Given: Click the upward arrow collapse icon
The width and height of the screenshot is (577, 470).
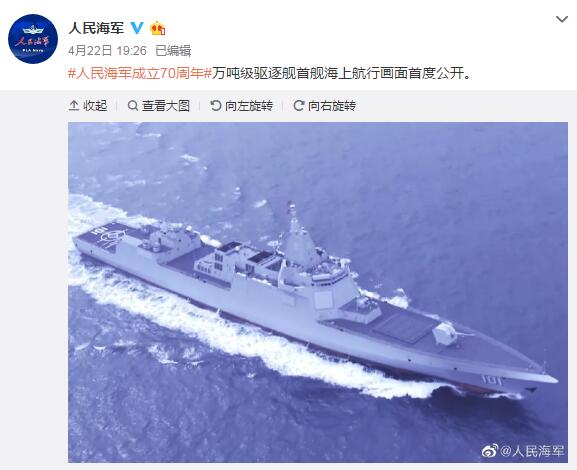Looking at the screenshot, I should click(x=74, y=106).
